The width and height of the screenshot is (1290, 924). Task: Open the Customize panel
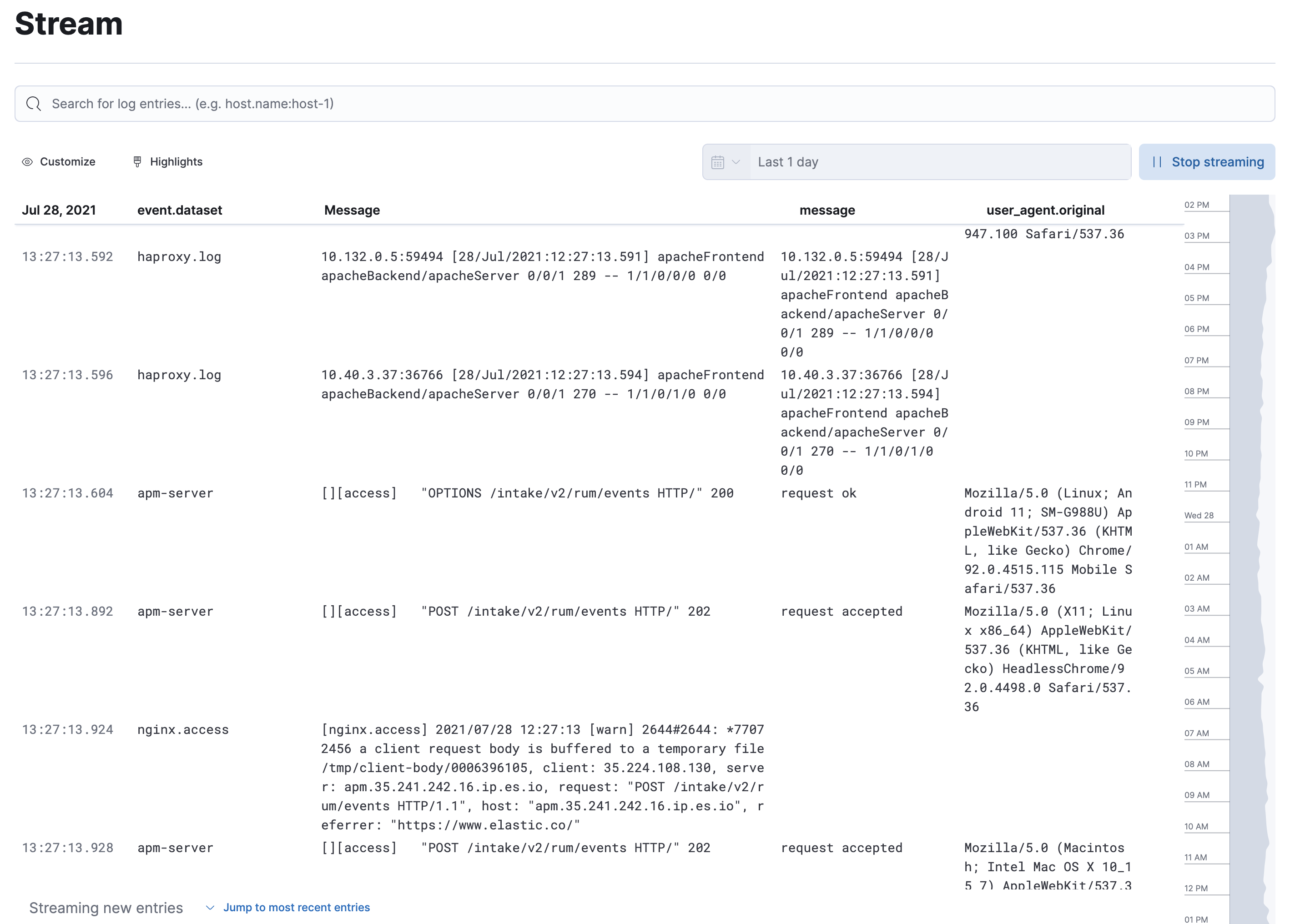point(66,161)
